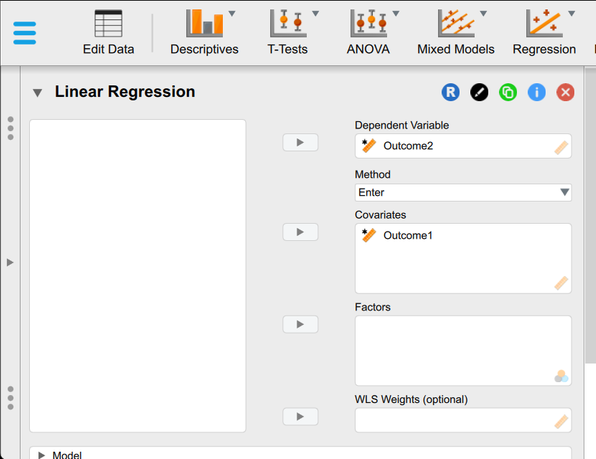
Task: Click the dropdown arrow beside Mixed Models
Action: coord(483,14)
